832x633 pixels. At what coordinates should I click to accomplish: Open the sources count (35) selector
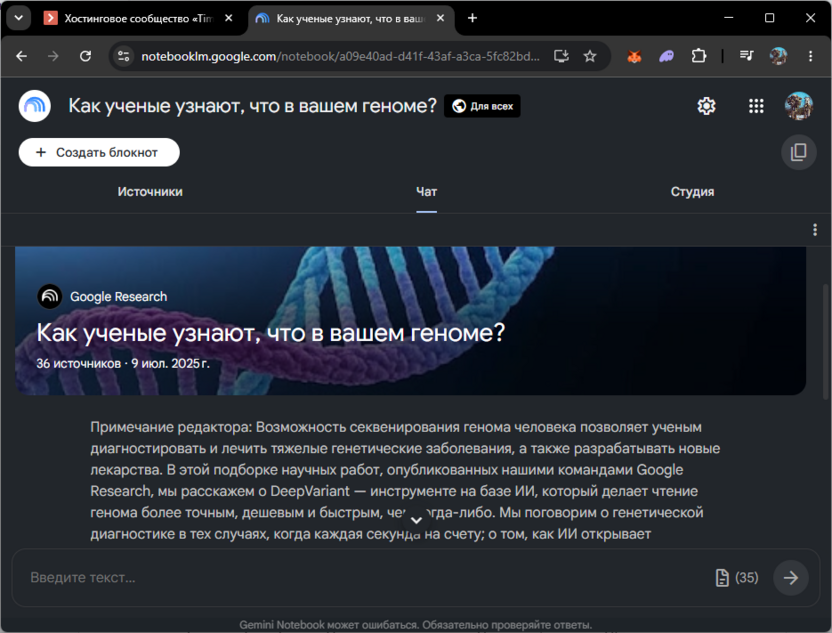click(x=738, y=577)
